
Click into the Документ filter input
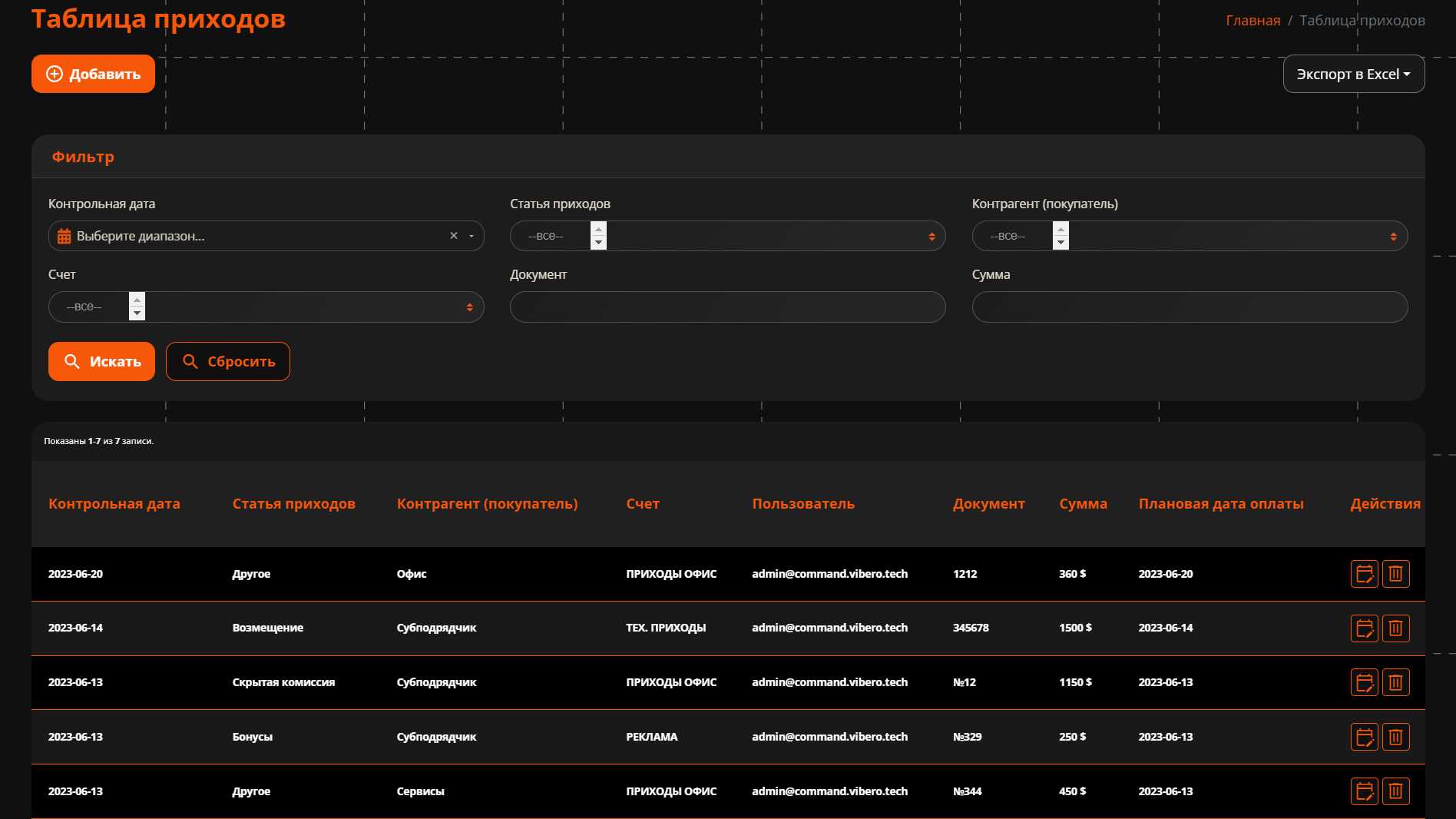click(727, 307)
